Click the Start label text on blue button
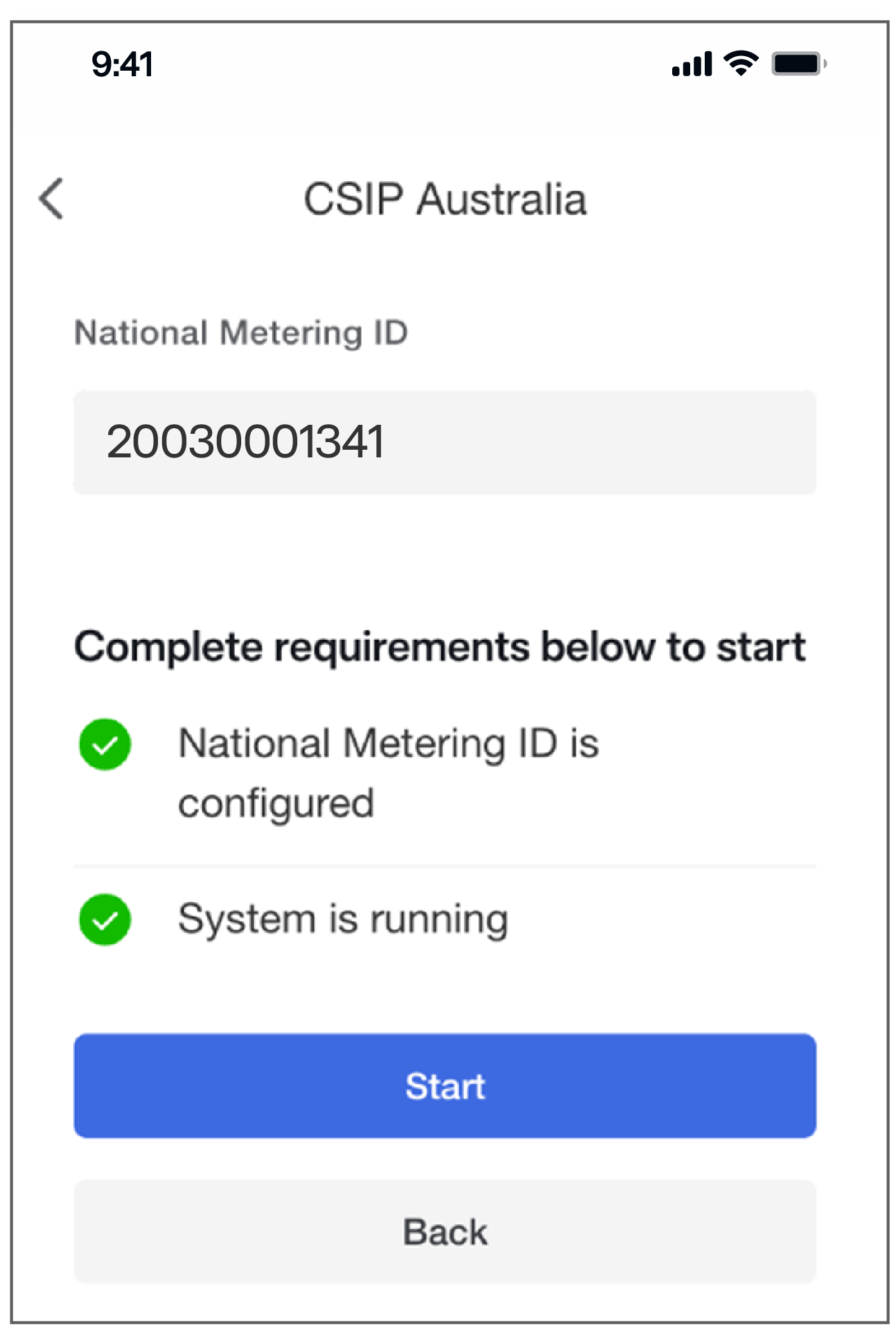This screenshot has height=1343, width=896. [x=445, y=1086]
